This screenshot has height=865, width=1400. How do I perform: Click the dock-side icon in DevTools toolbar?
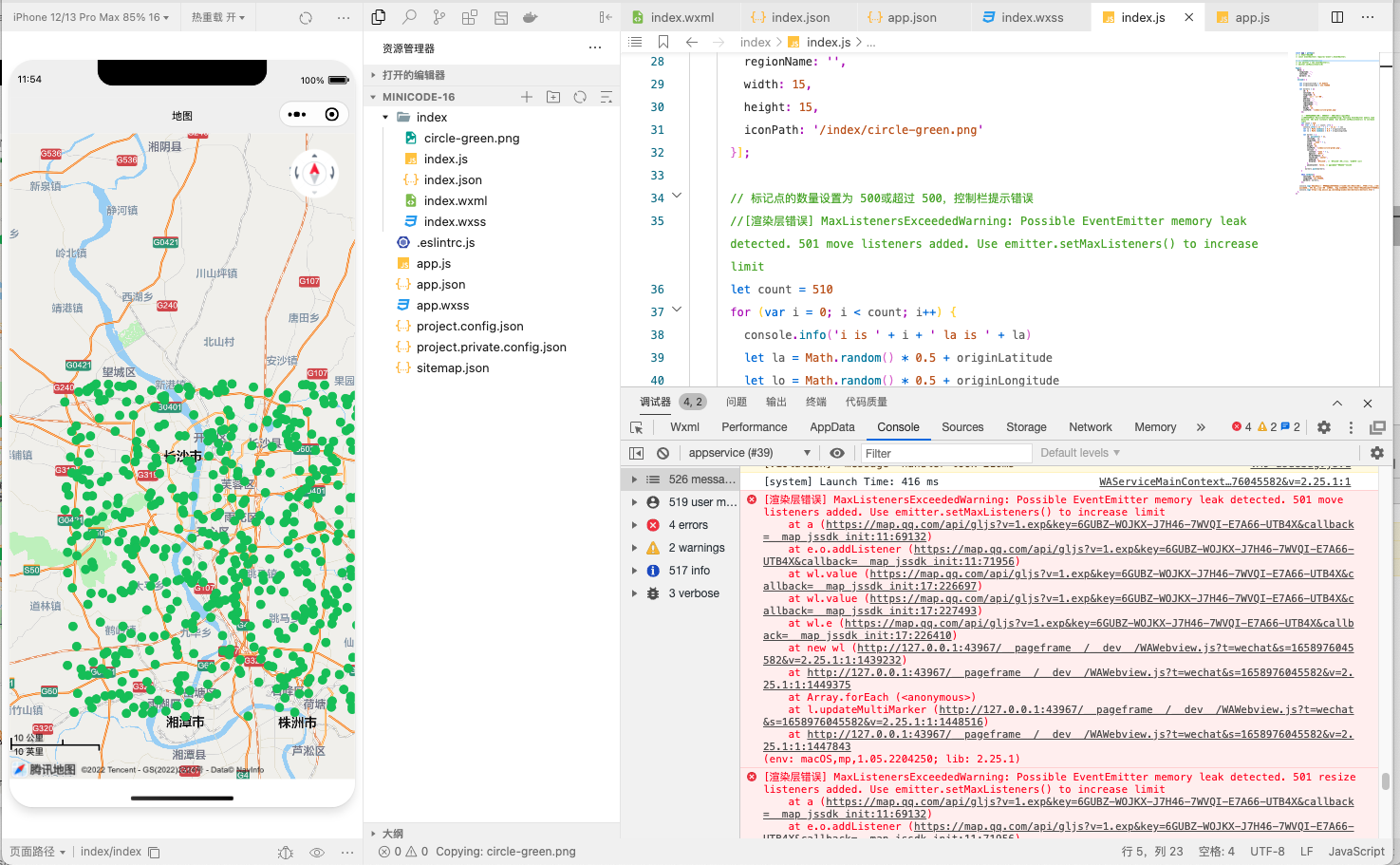(x=1378, y=427)
